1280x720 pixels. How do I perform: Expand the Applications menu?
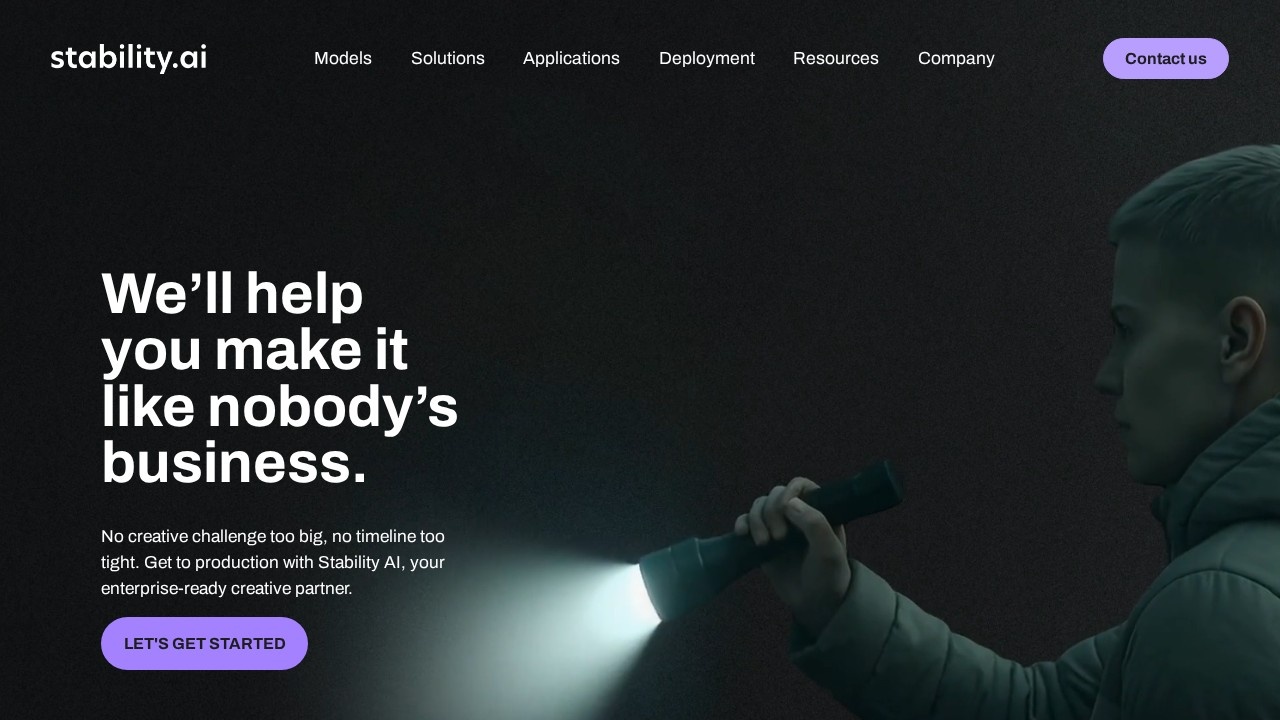pyautogui.click(x=571, y=58)
